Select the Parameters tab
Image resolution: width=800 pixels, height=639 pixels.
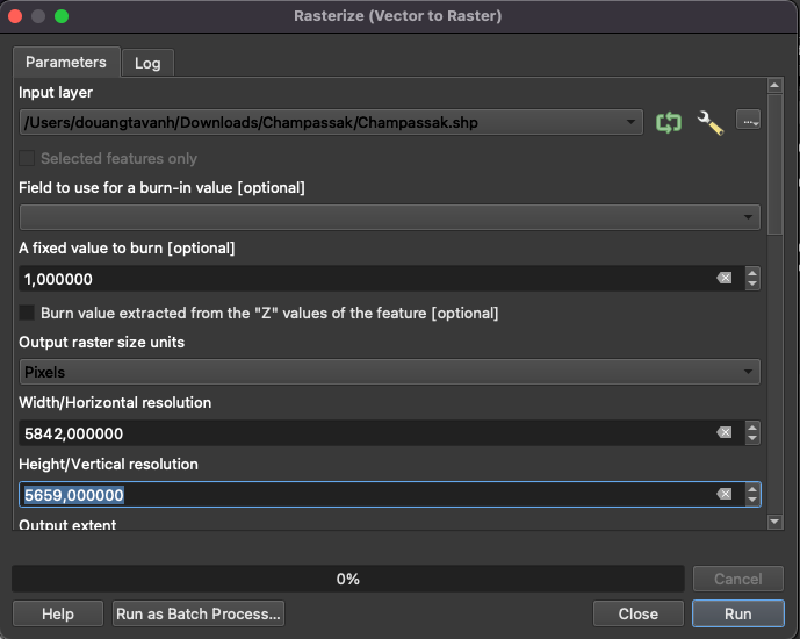[x=66, y=62]
